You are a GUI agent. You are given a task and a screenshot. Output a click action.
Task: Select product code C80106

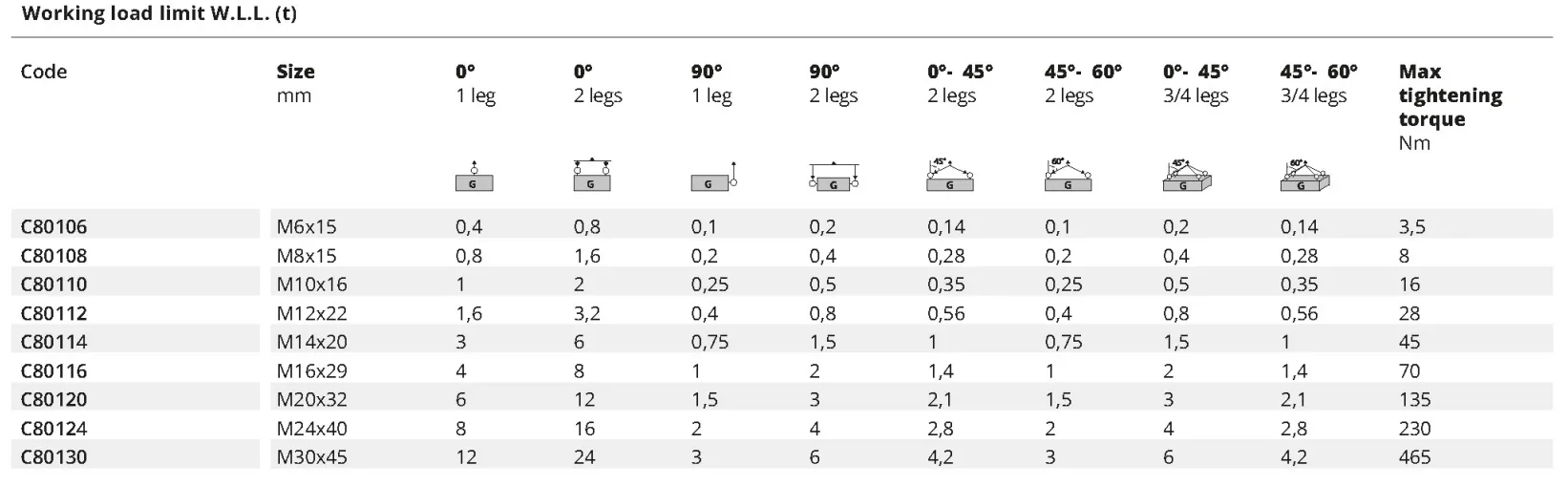pyautogui.click(x=53, y=227)
